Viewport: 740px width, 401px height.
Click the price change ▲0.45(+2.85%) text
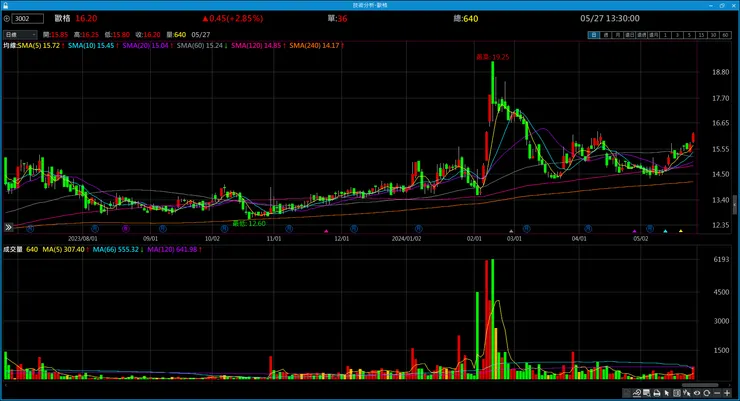(x=232, y=18)
